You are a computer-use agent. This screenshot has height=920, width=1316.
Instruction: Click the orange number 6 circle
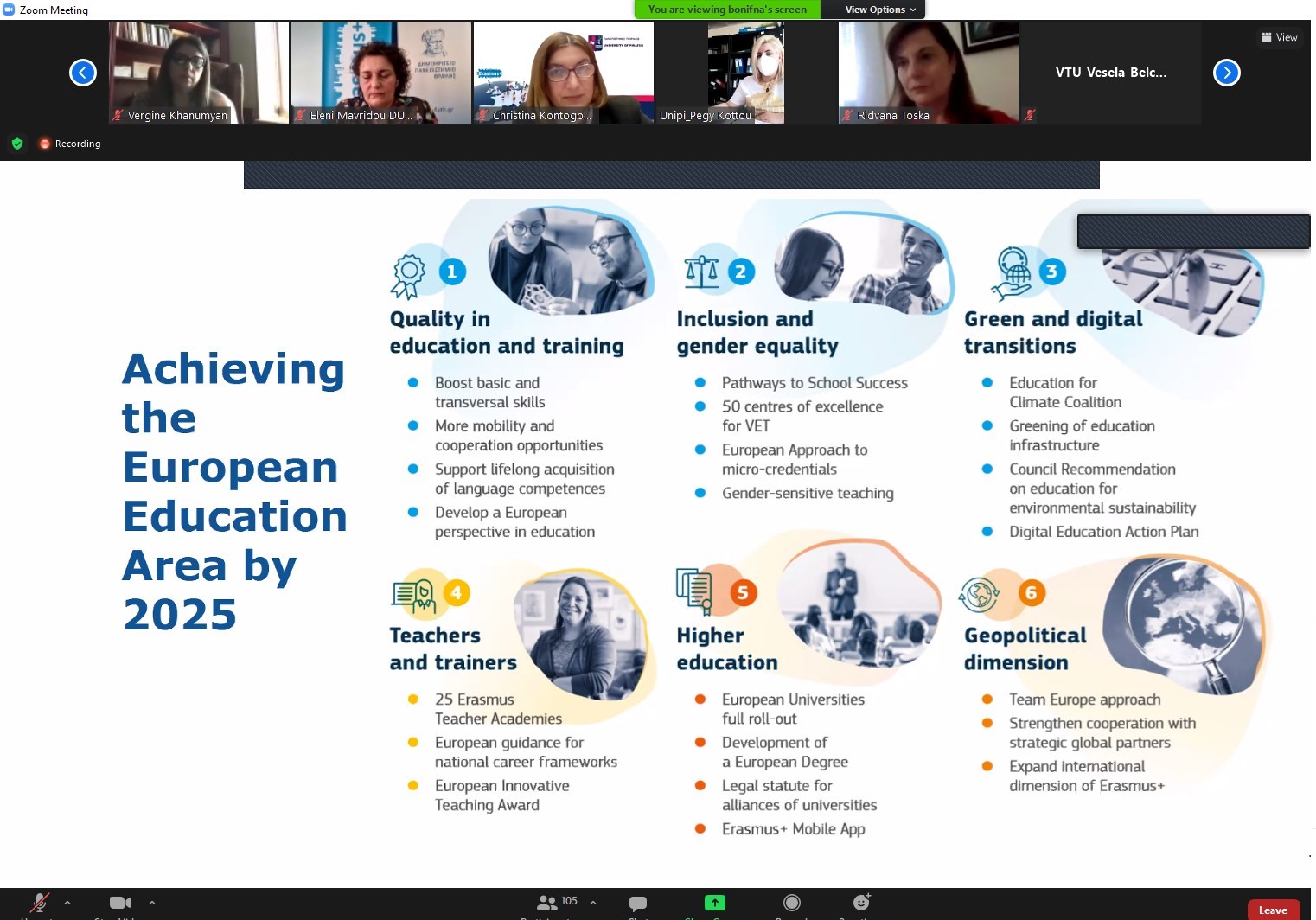pos(1031,592)
